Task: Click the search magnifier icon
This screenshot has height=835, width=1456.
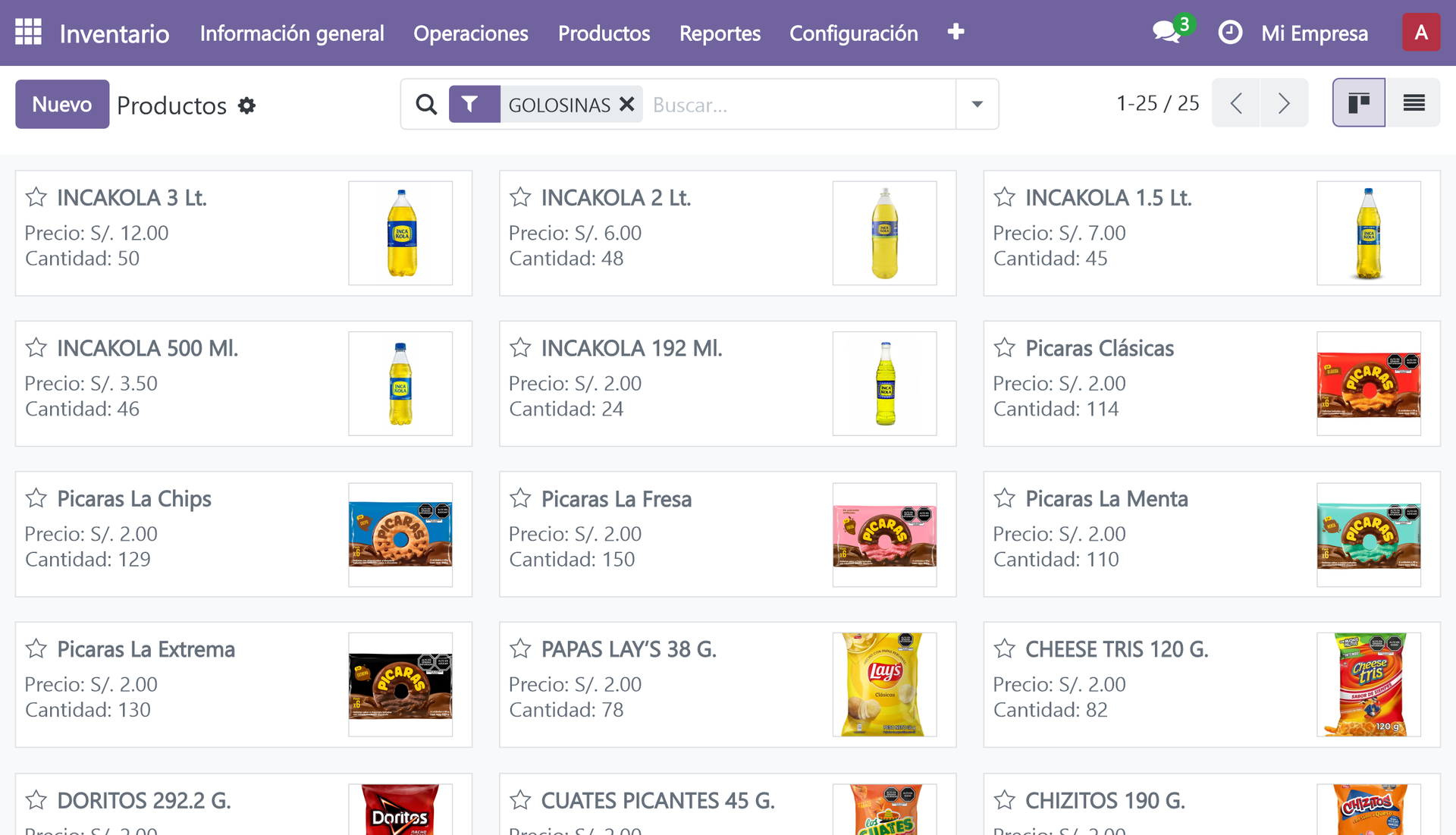Action: [x=426, y=105]
